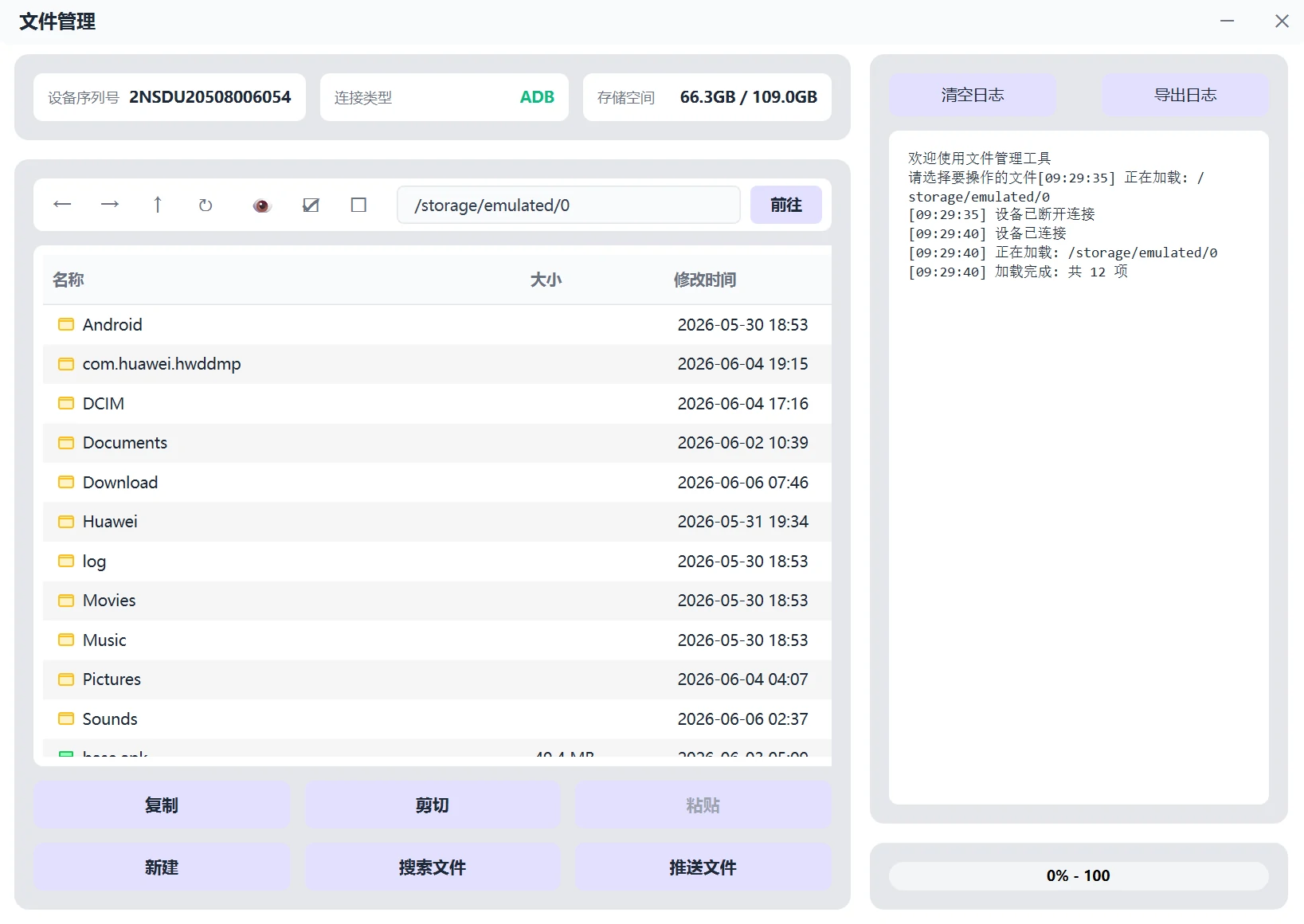Screen dimensions: 1304x924
Task: Select the Sounds folder row
Action: point(437,718)
